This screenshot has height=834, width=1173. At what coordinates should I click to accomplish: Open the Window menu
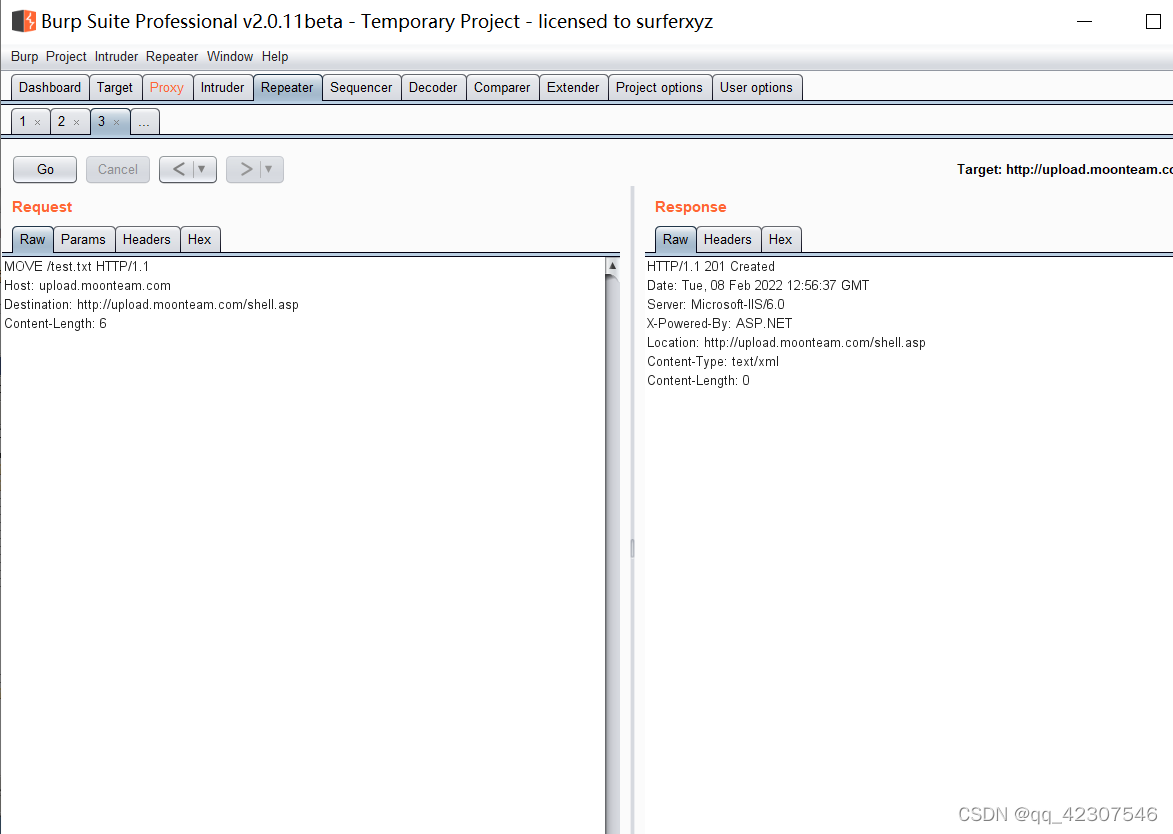[230, 56]
